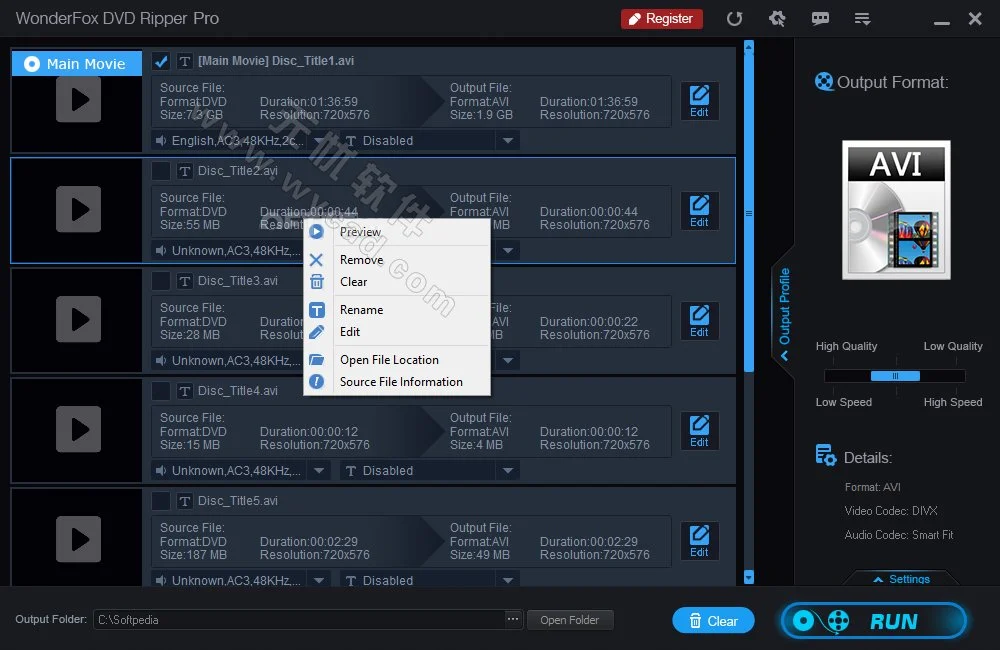Enable the checkbox for Disc_Title4.avi
The width and height of the screenshot is (1000, 650).
point(161,390)
